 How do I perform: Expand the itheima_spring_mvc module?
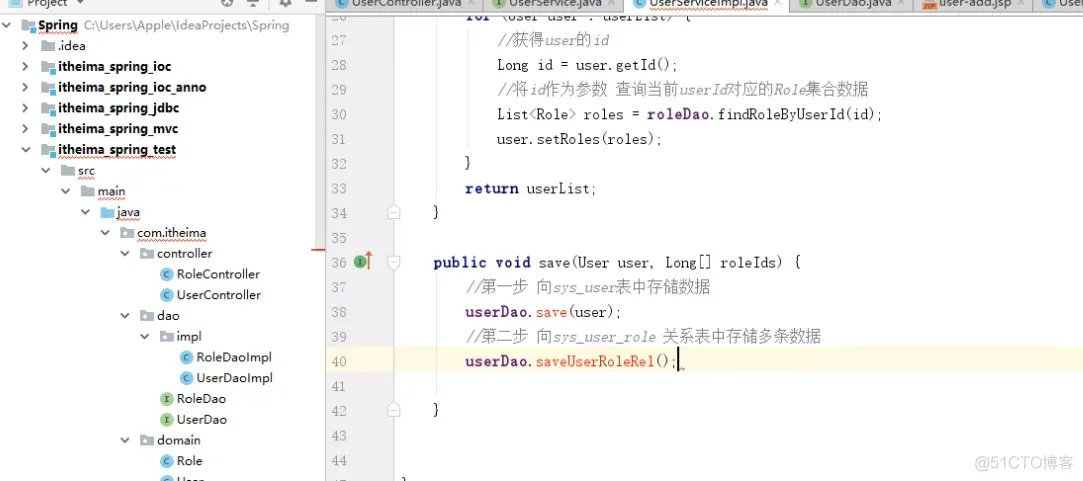pyautogui.click(x=26, y=129)
